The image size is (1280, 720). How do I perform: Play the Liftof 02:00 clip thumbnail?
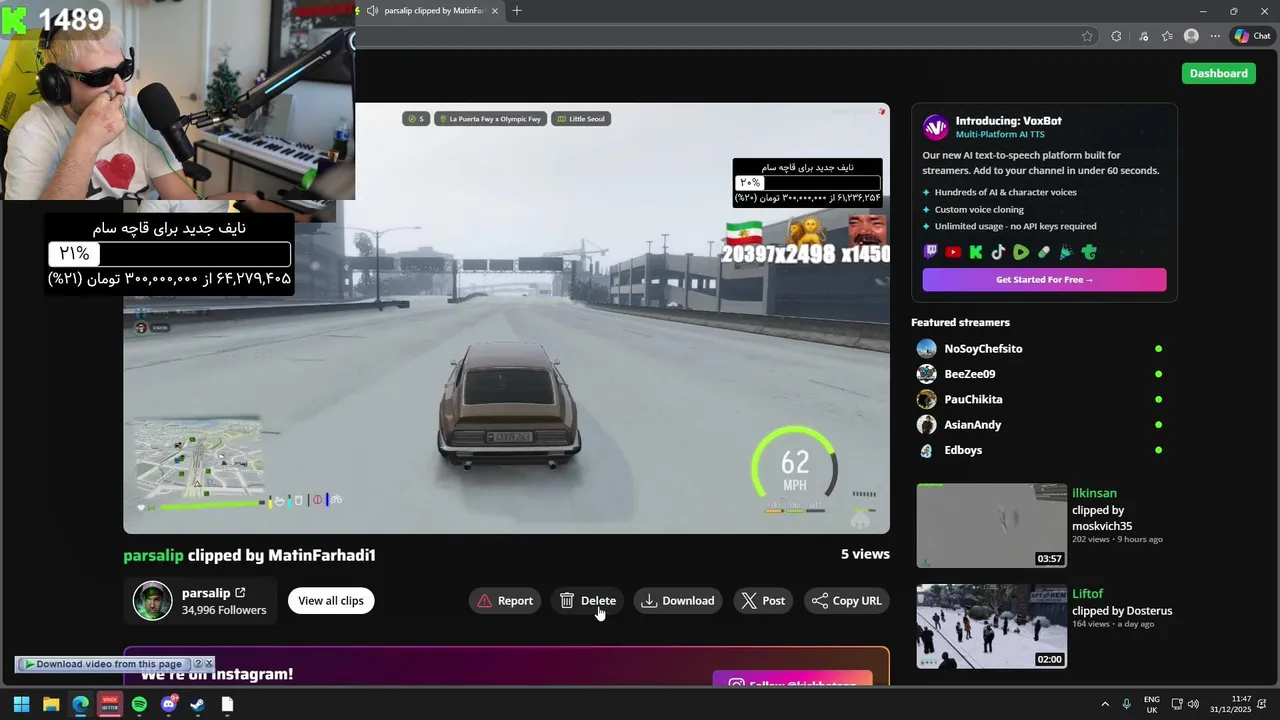click(x=991, y=627)
